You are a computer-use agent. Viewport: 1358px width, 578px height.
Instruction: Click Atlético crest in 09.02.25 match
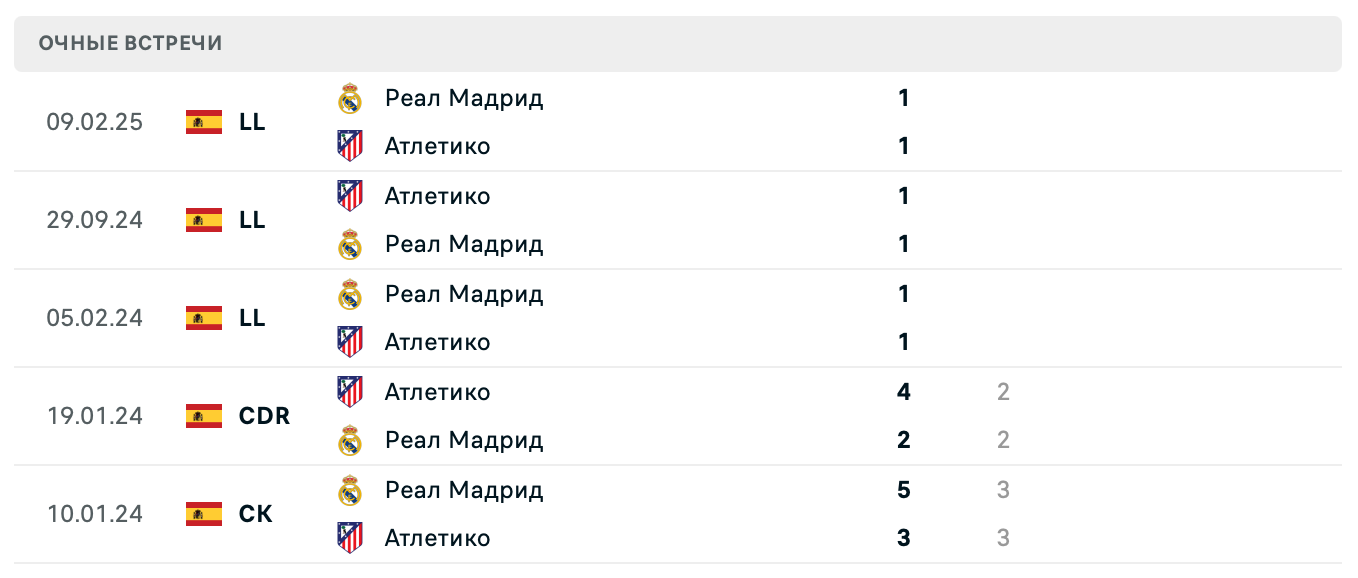pos(349,146)
